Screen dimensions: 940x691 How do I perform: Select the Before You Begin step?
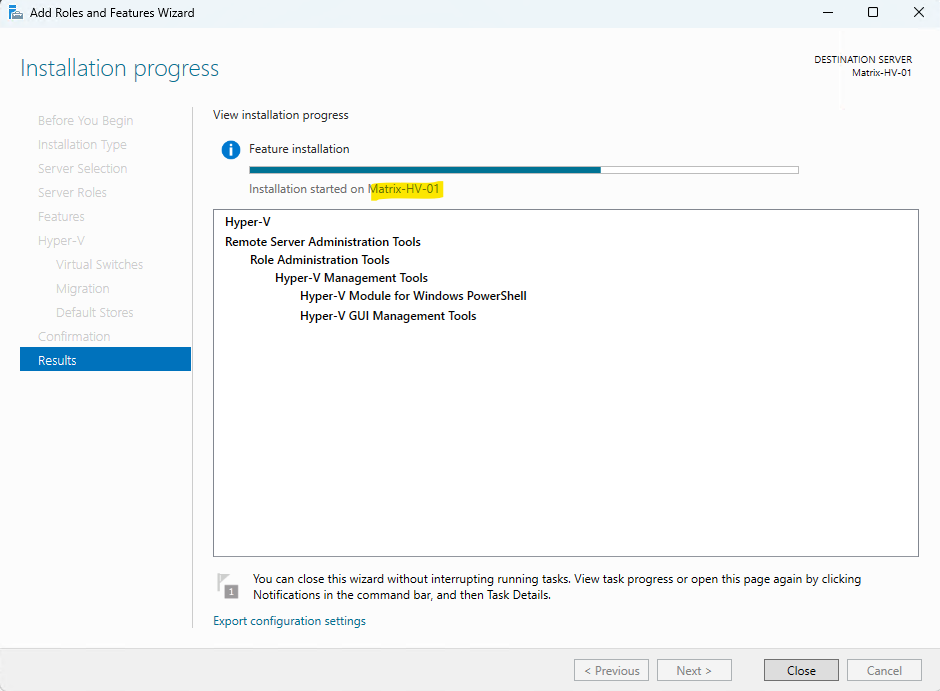pos(86,120)
